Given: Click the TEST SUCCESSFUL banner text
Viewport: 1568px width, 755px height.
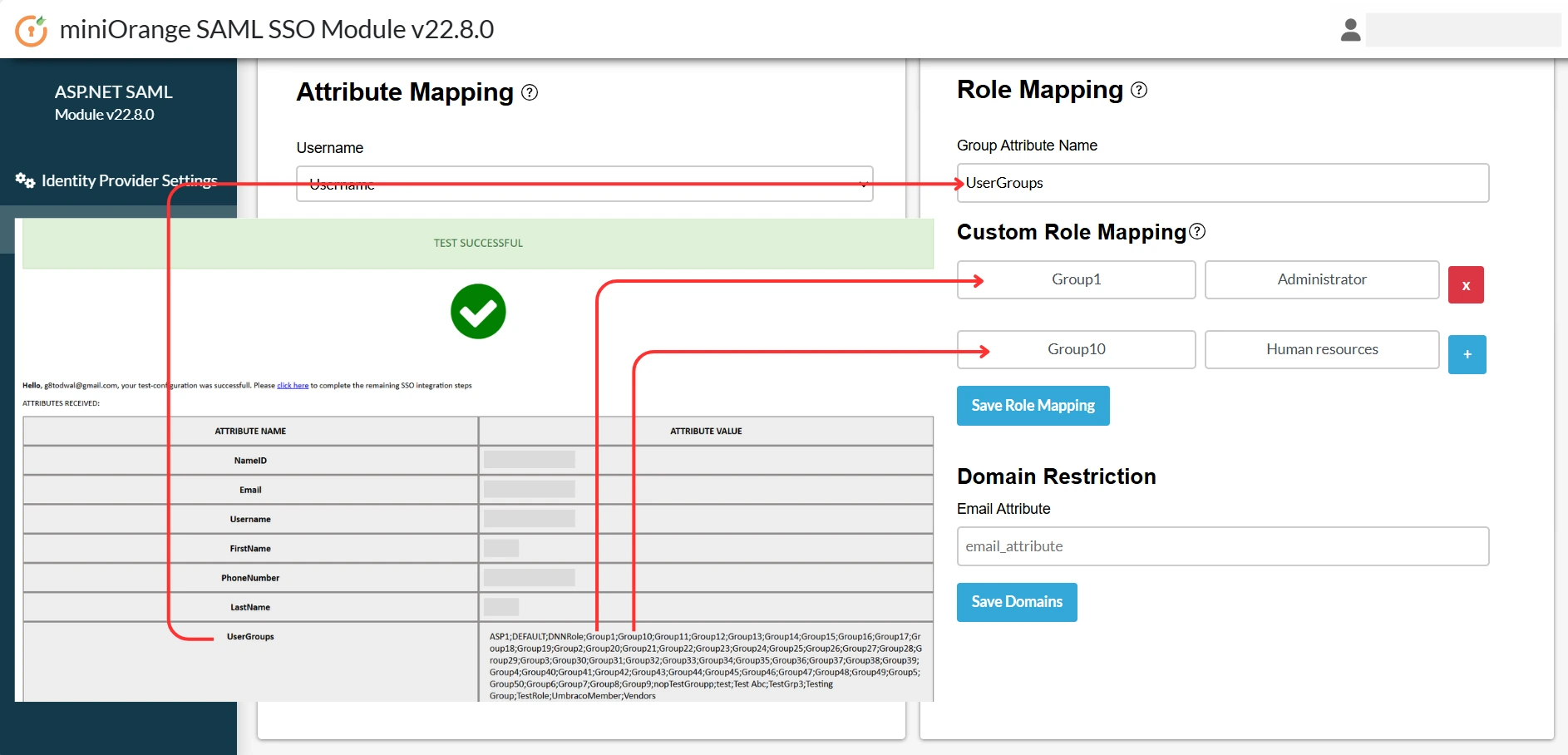Looking at the screenshot, I should point(478,244).
